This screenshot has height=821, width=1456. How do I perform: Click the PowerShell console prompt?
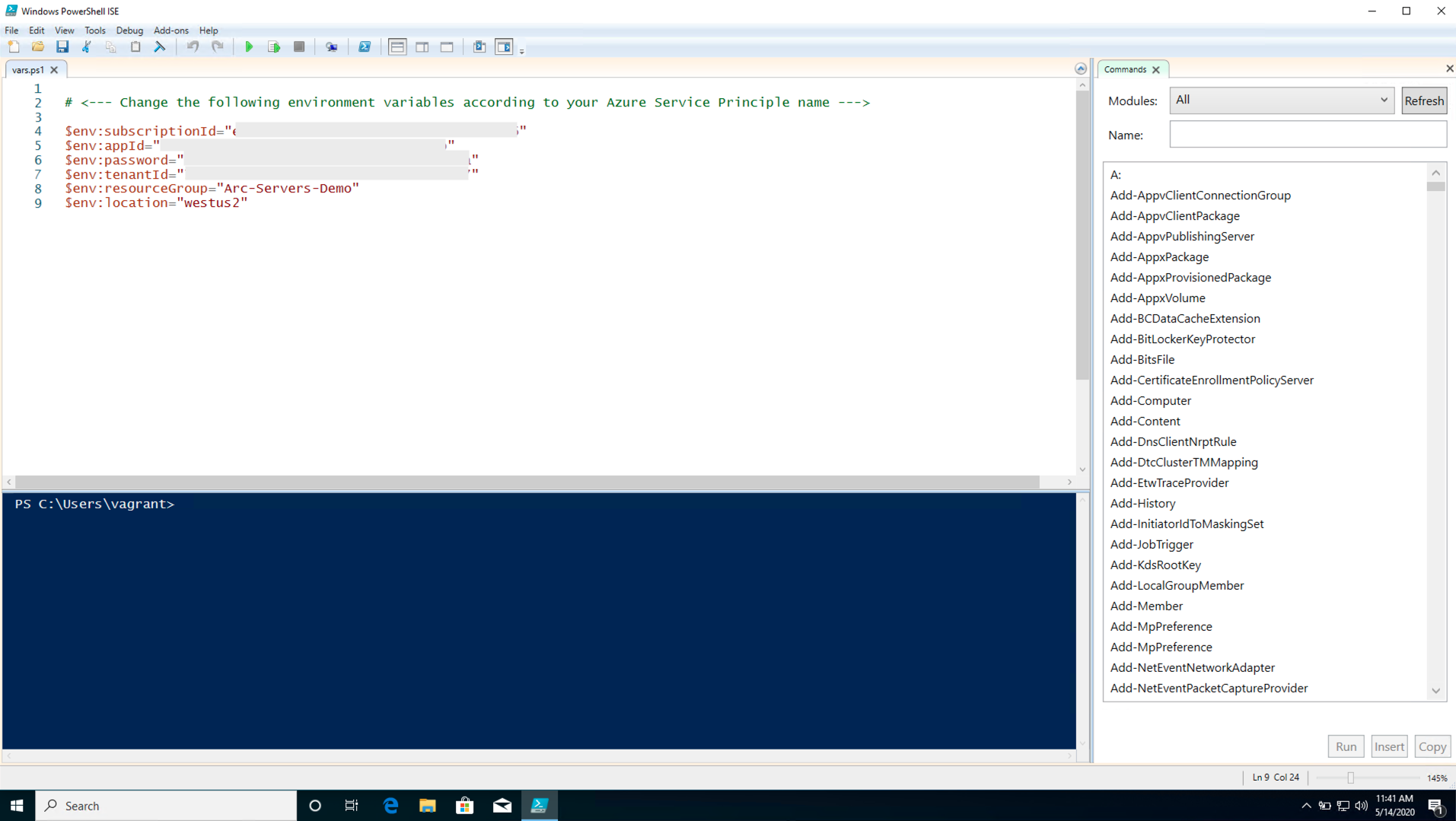(94, 504)
